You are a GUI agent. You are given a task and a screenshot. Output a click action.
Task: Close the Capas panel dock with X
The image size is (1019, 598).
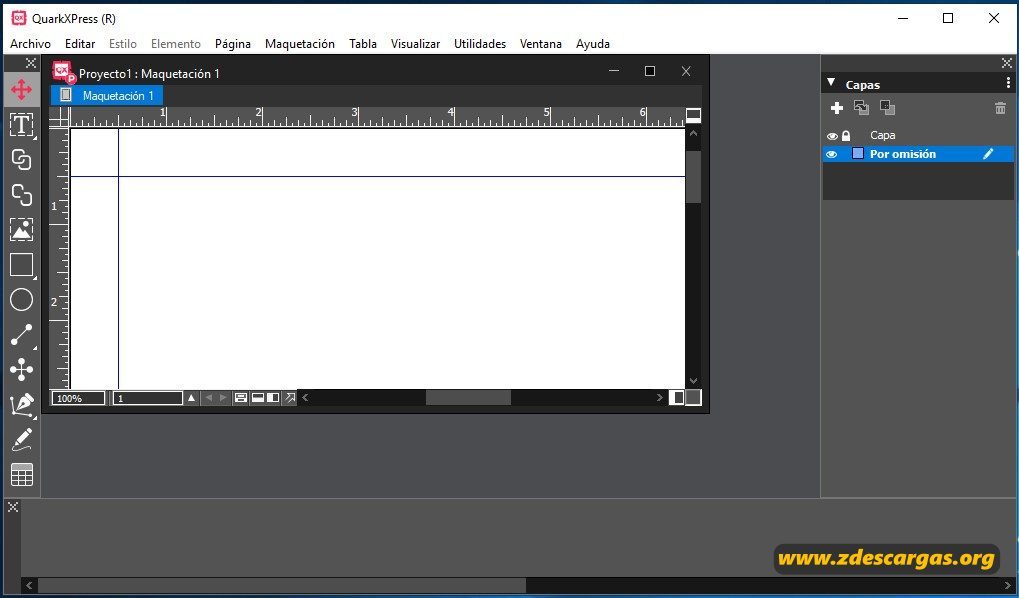(x=1007, y=63)
